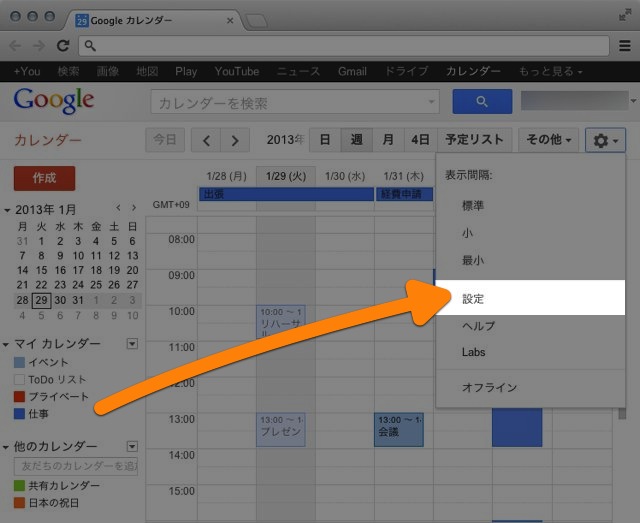
Task: Click the browser address bar
Action: coord(344,46)
